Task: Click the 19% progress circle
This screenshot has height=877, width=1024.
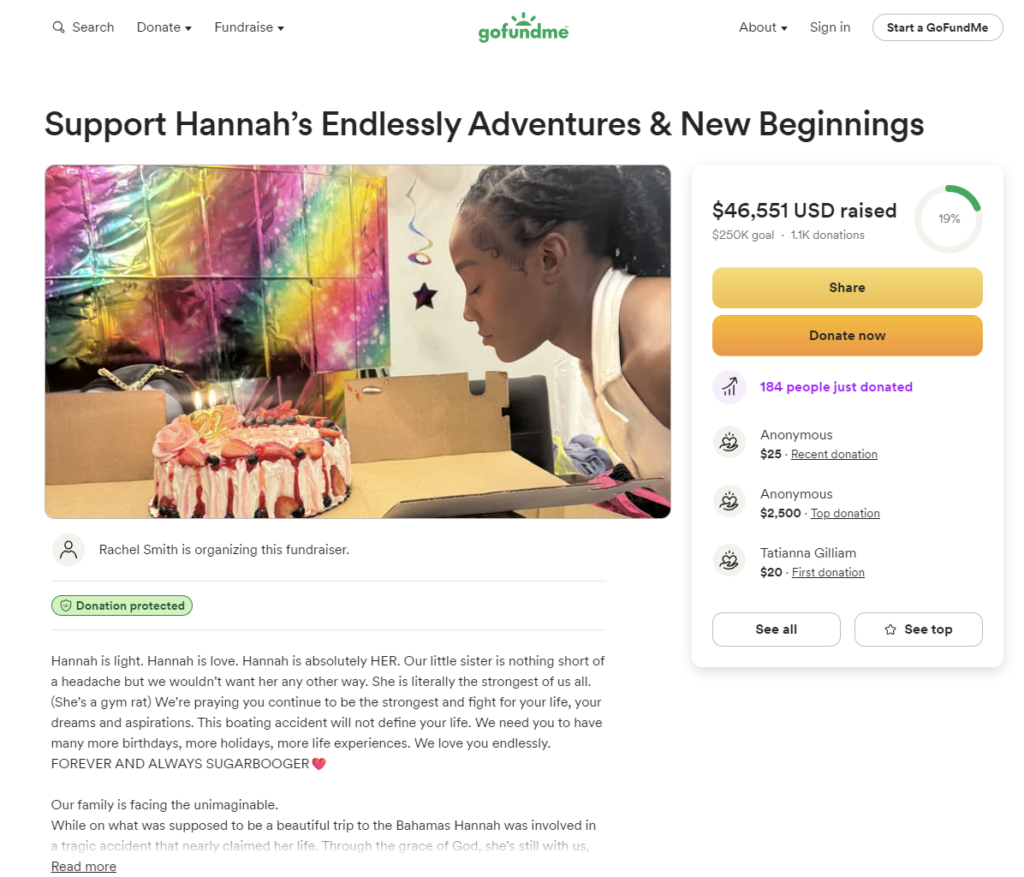Action: (x=948, y=219)
